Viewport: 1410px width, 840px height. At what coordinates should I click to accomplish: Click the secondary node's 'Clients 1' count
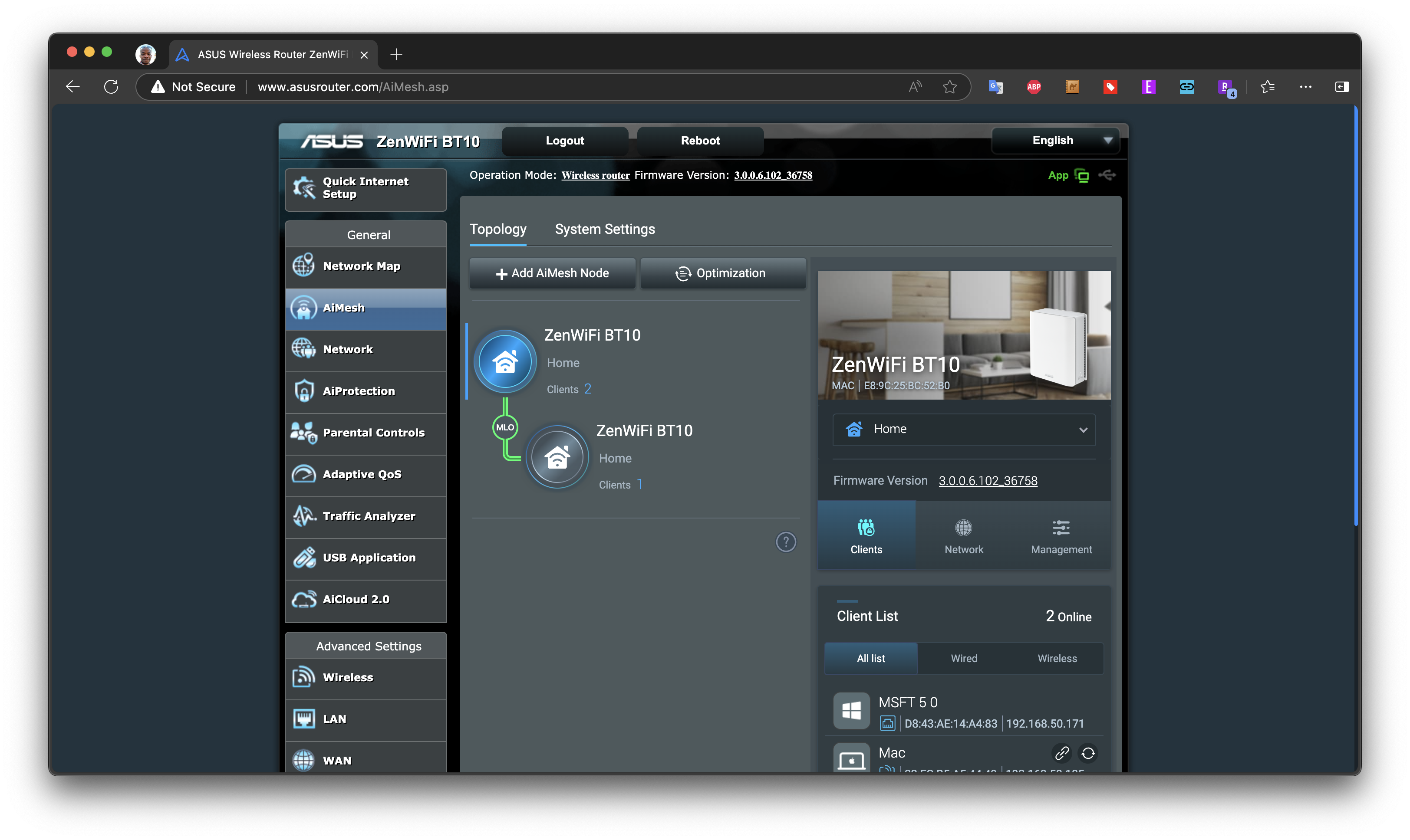tap(620, 485)
